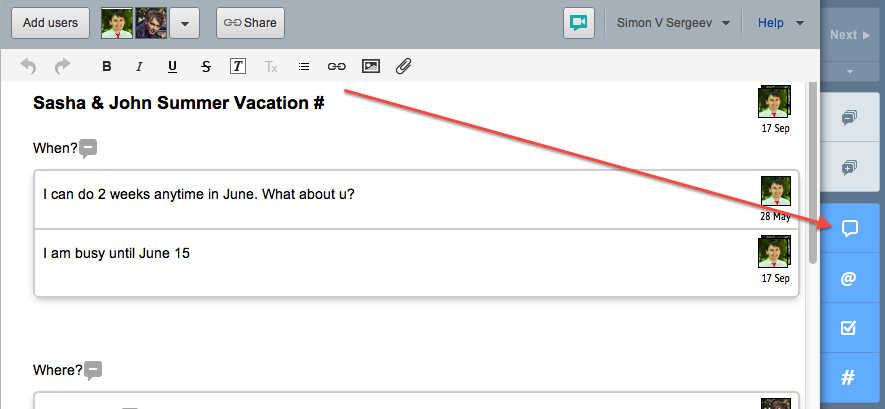Expand the participants dropdown arrow
This screenshot has width=885, height=409.
point(185,23)
